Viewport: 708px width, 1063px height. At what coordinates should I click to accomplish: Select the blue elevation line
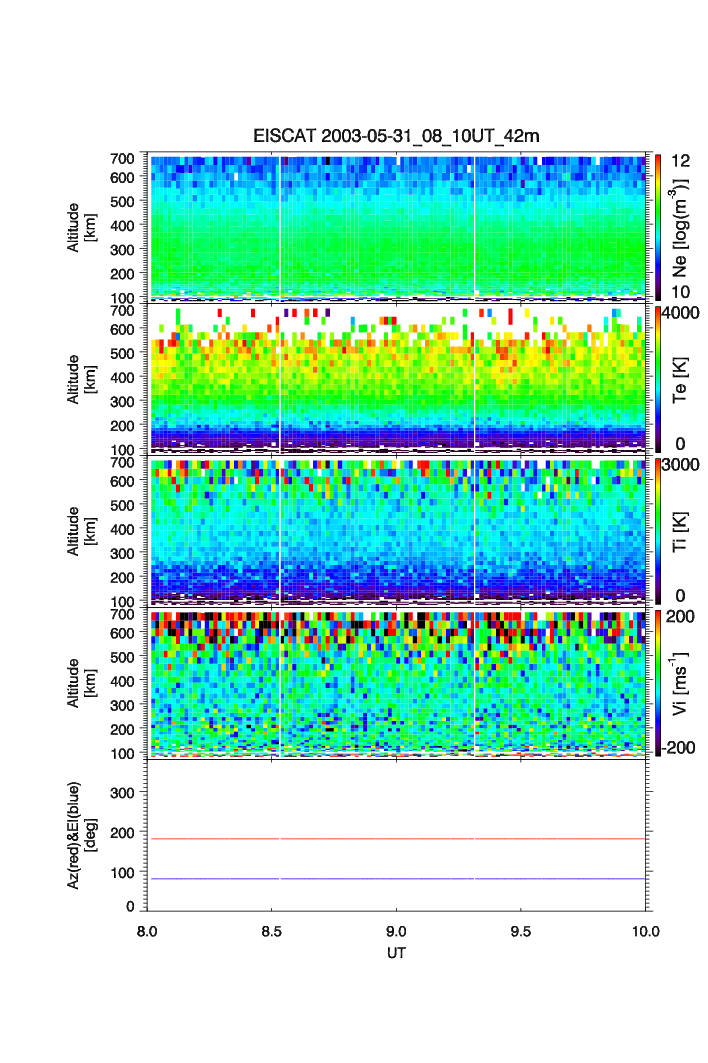[398, 879]
